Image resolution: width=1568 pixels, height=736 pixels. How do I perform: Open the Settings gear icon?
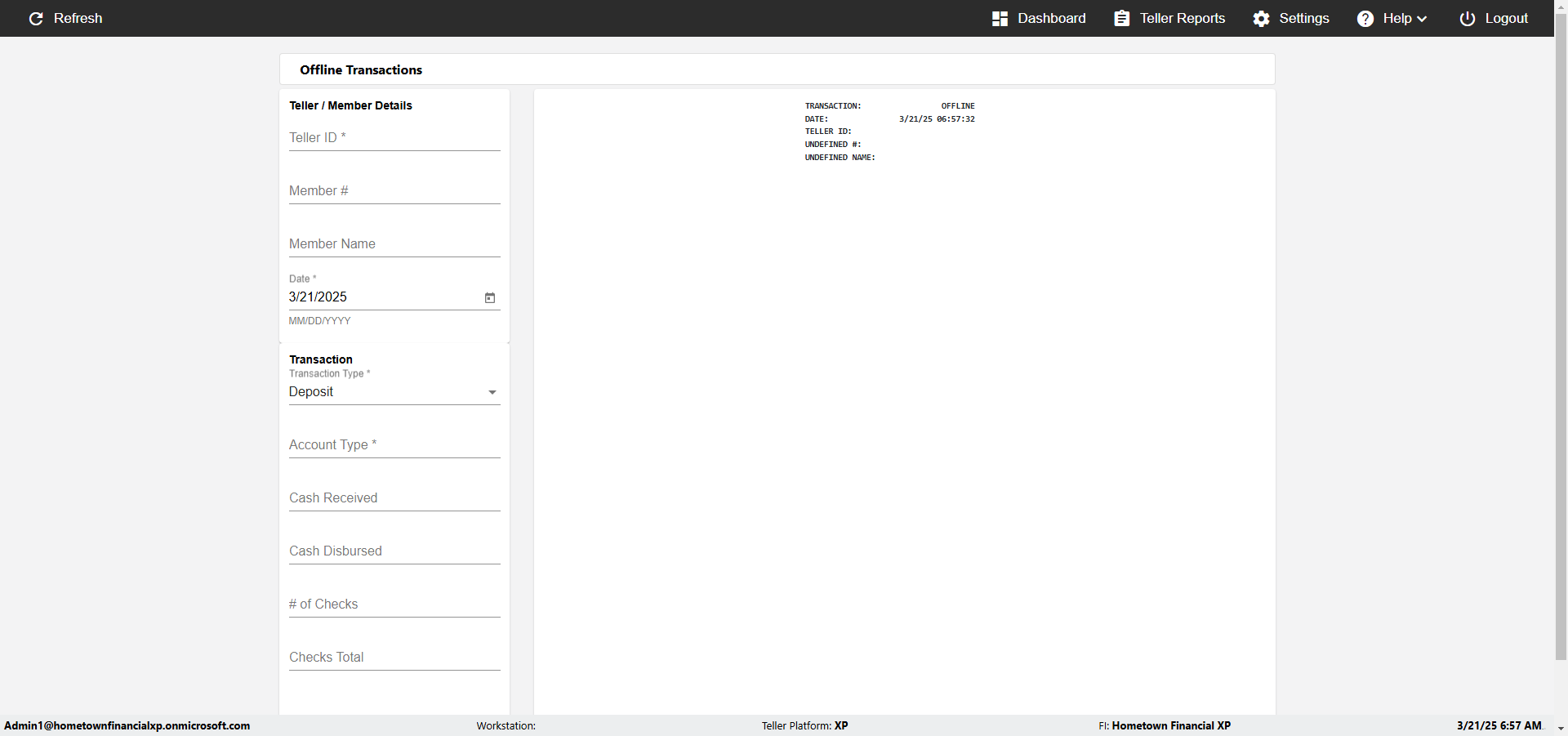1262,19
